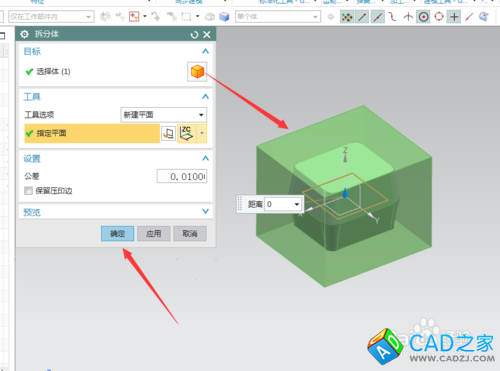500x371 pixels.
Task: Click the ZC plane type icon
Action: 187,133
